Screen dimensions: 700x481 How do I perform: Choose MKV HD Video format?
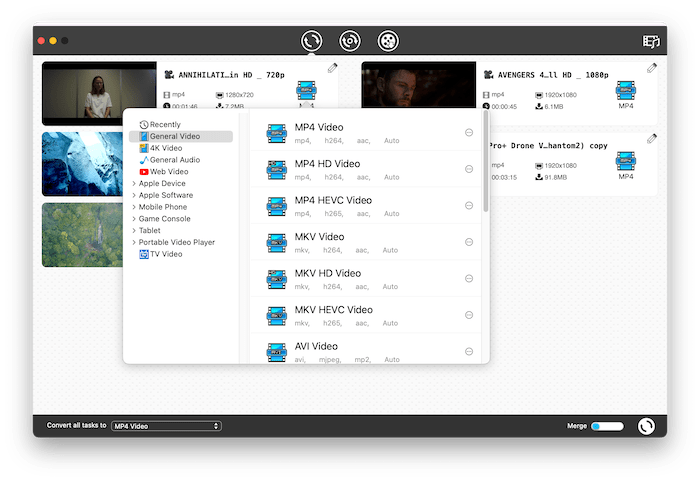point(328,273)
